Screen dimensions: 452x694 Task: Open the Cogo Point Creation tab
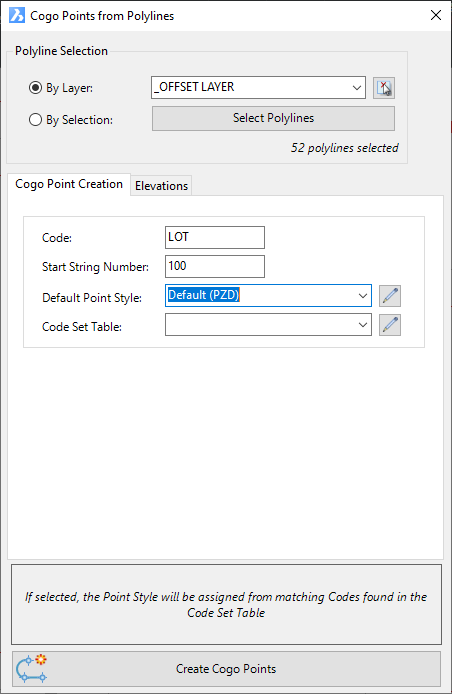pyautogui.click(x=69, y=184)
